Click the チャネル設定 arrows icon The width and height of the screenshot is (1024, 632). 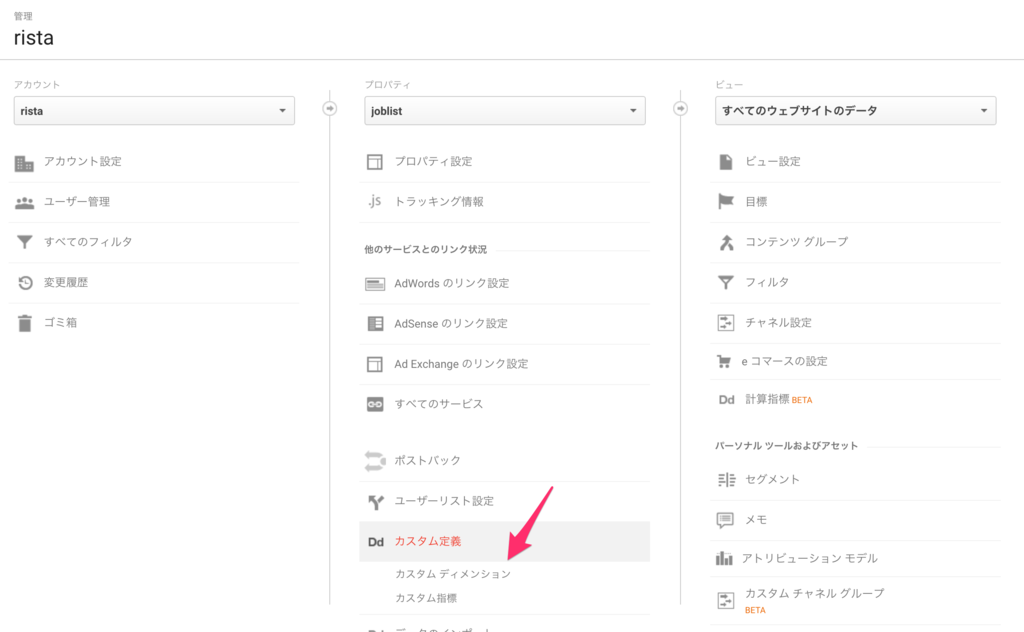(726, 323)
